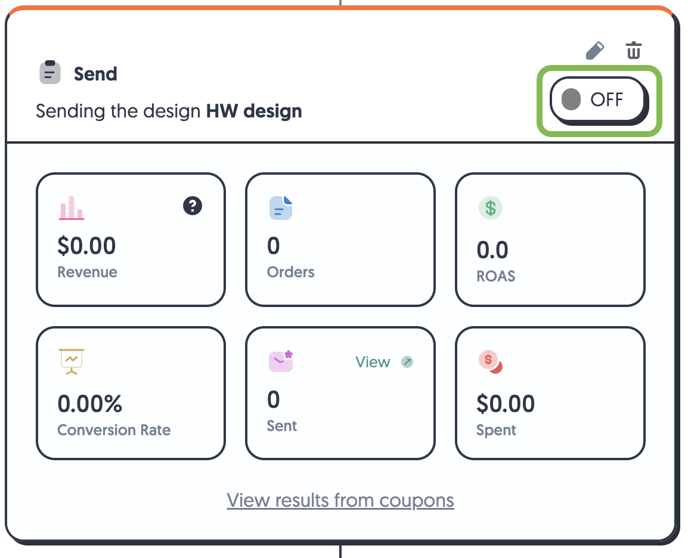
Task: Toggle the OFF switch to enable sending
Action: pyautogui.click(x=598, y=100)
